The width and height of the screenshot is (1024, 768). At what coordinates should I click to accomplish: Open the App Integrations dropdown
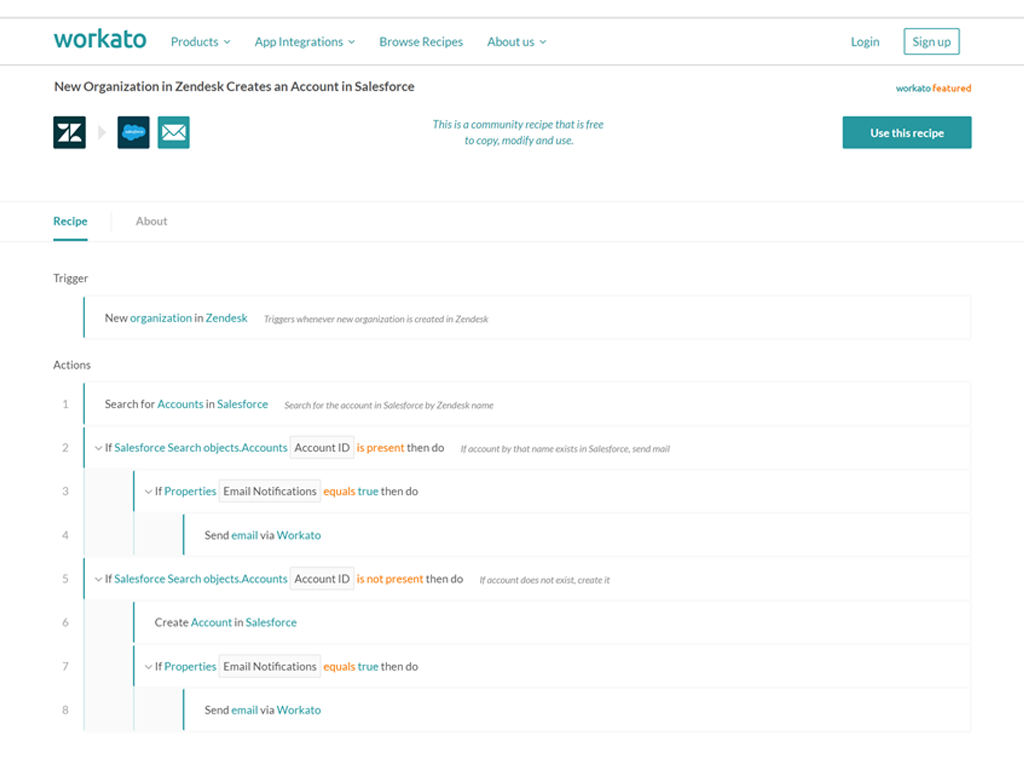pos(304,42)
